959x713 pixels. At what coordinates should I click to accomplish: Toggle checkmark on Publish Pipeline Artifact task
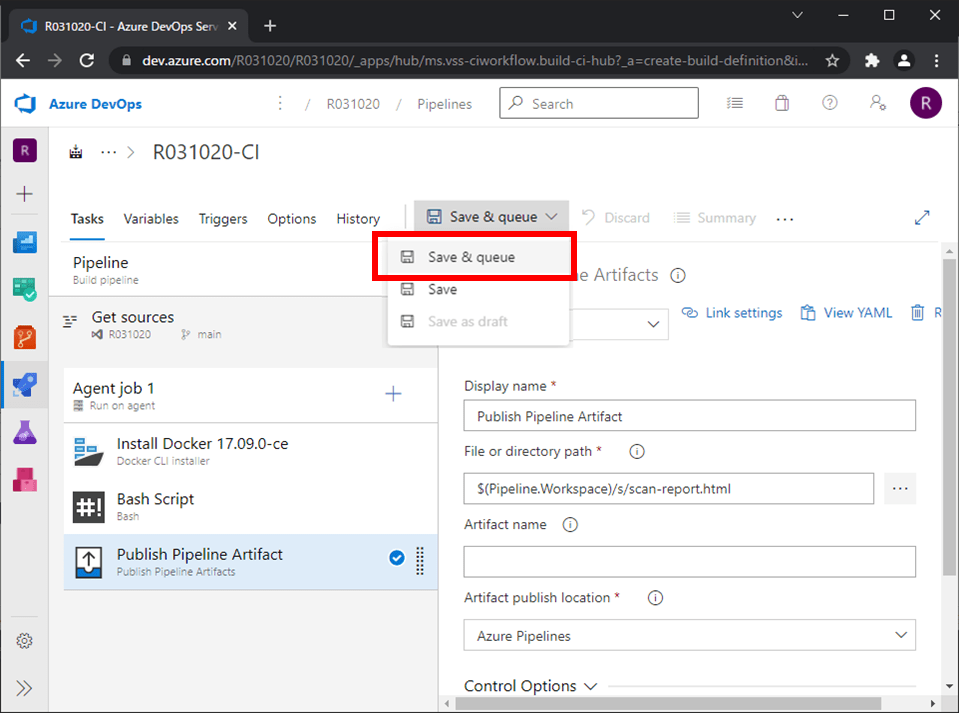coord(397,557)
